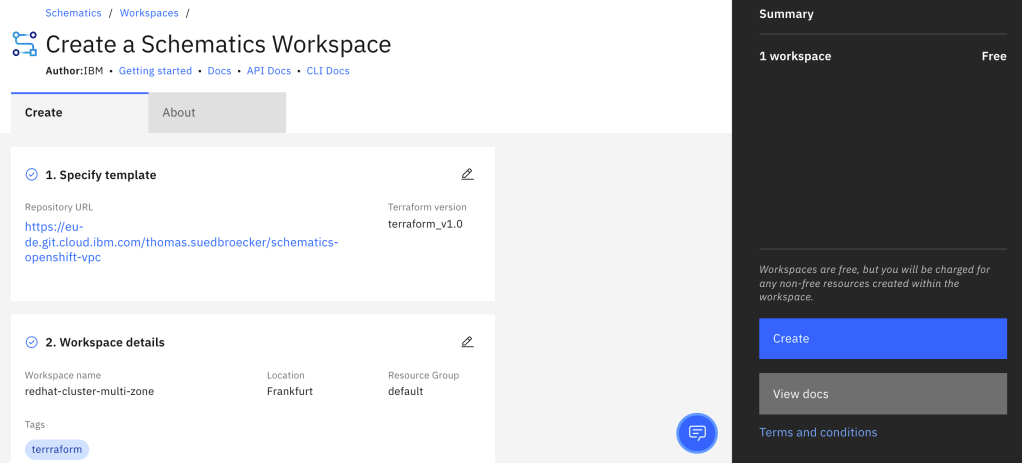Visit the API Docs link
The width and height of the screenshot is (1022, 463).
click(269, 71)
